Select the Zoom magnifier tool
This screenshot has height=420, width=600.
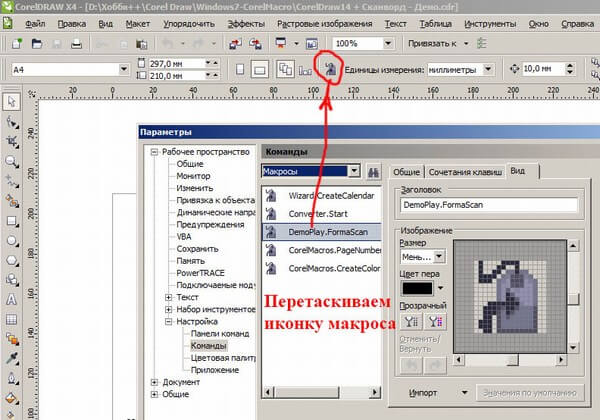(11, 161)
